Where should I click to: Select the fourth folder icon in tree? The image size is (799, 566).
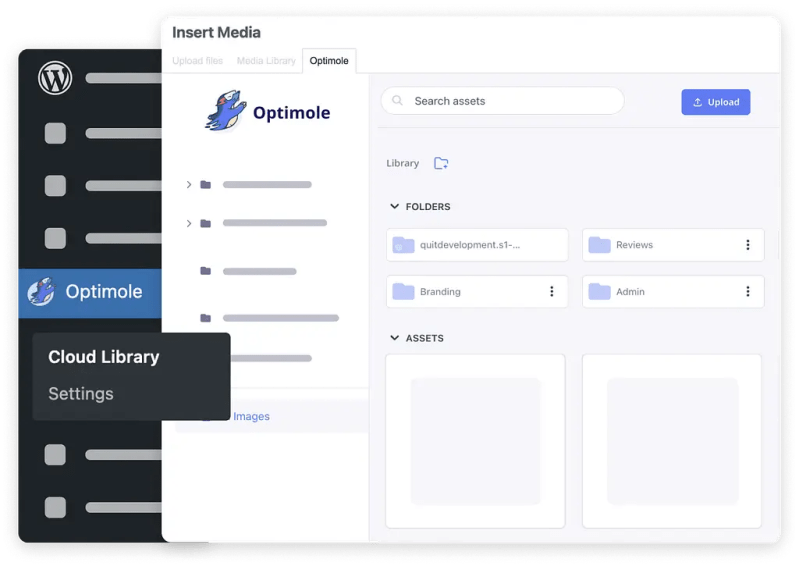[205, 318]
